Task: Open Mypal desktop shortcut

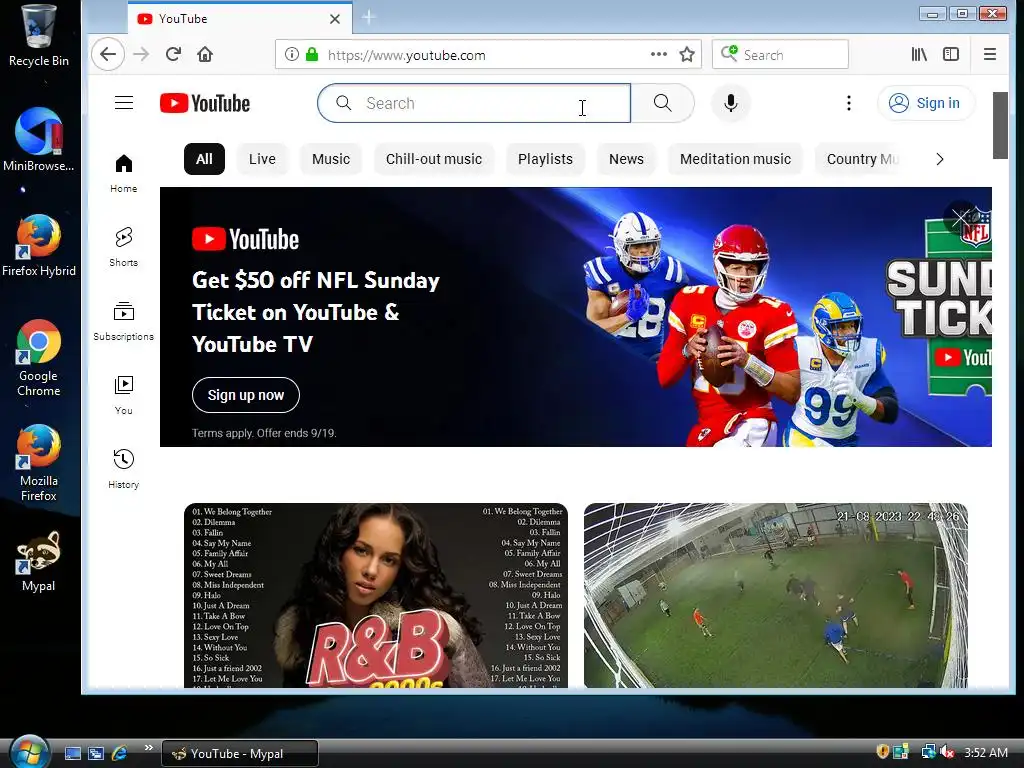Action: 38,561
